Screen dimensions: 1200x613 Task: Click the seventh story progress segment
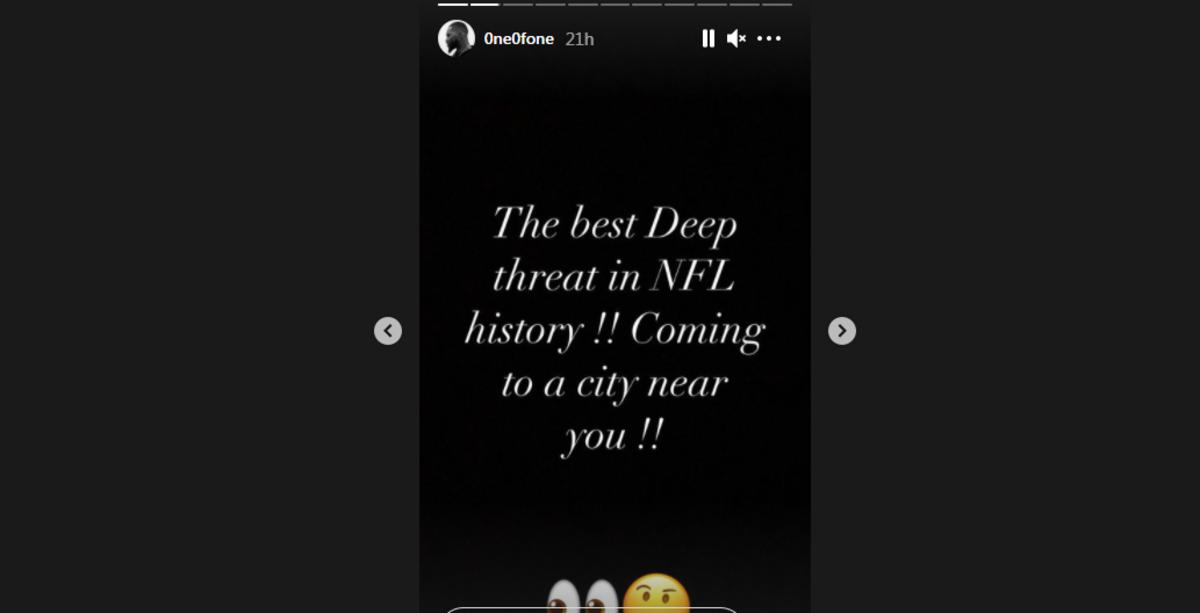[647, 4]
